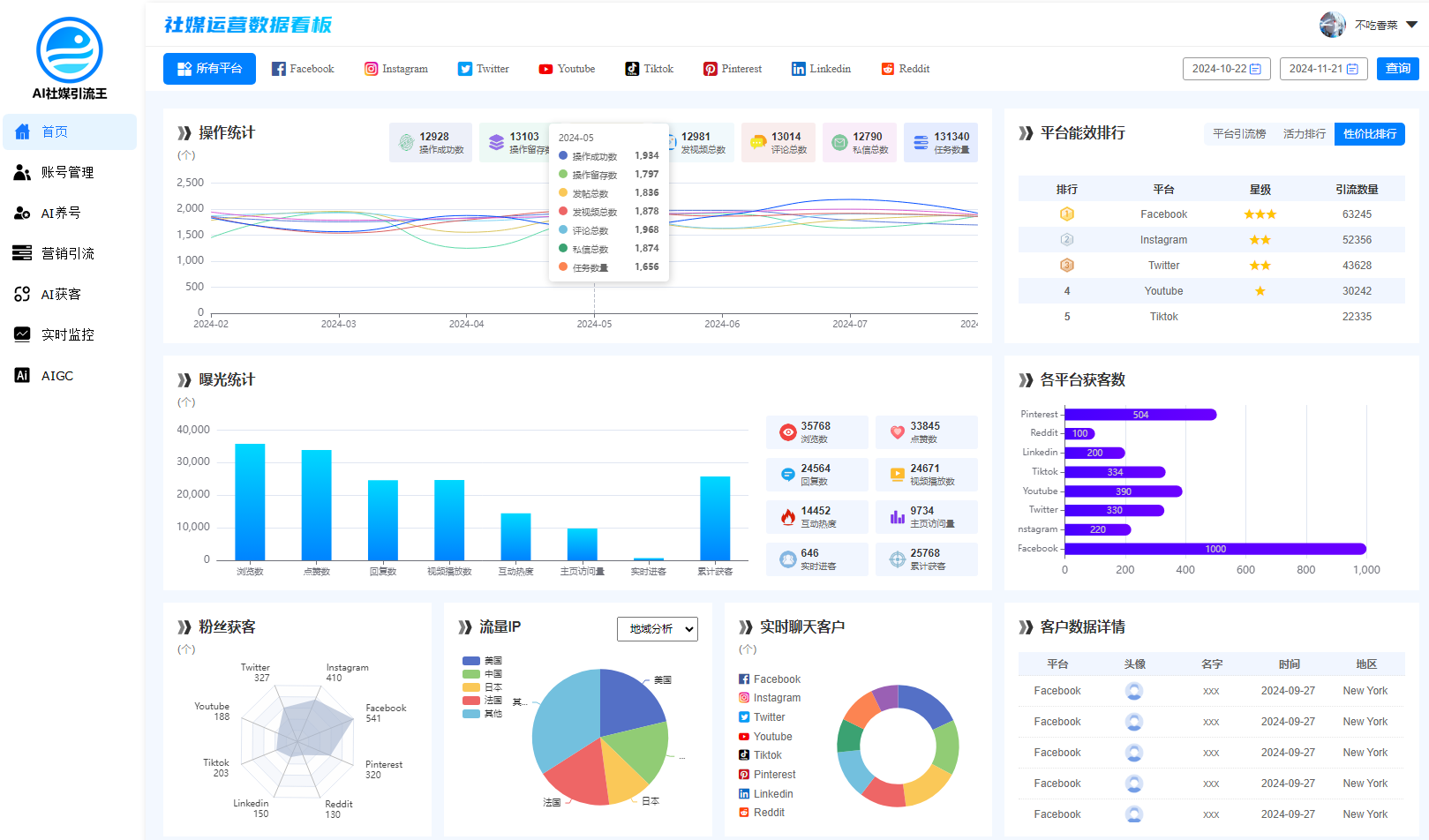Click the Facebook 1000 bar
Screen dimensions: 1429x840
(1215, 549)
